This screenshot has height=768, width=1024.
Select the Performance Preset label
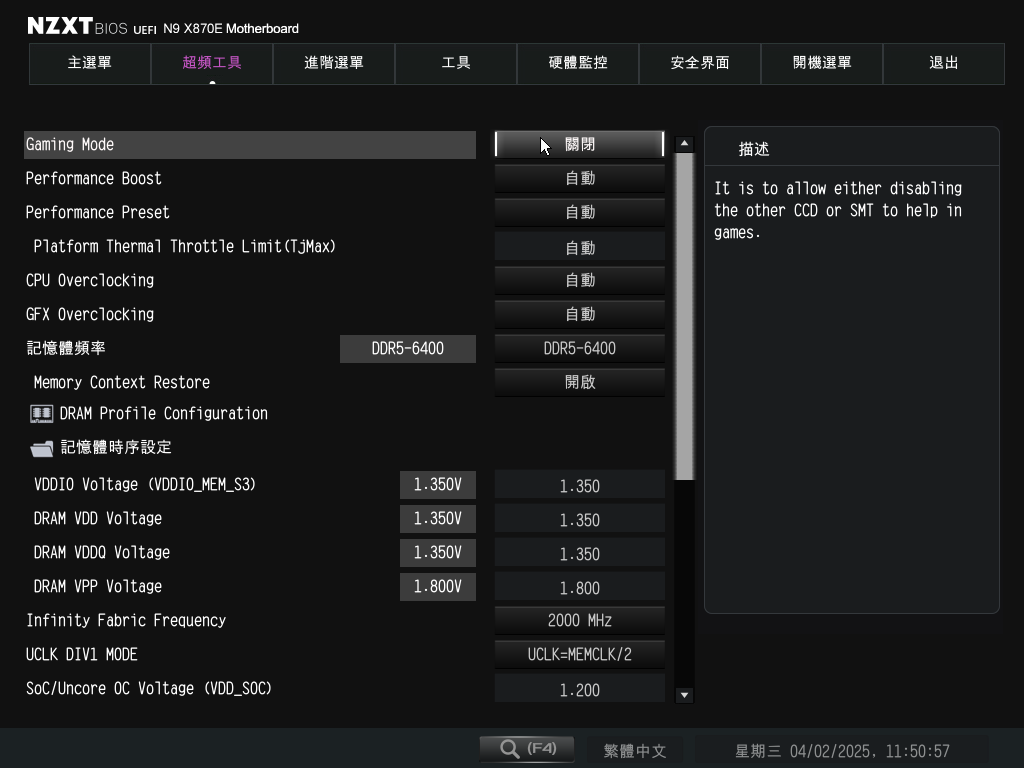tap(97, 212)
